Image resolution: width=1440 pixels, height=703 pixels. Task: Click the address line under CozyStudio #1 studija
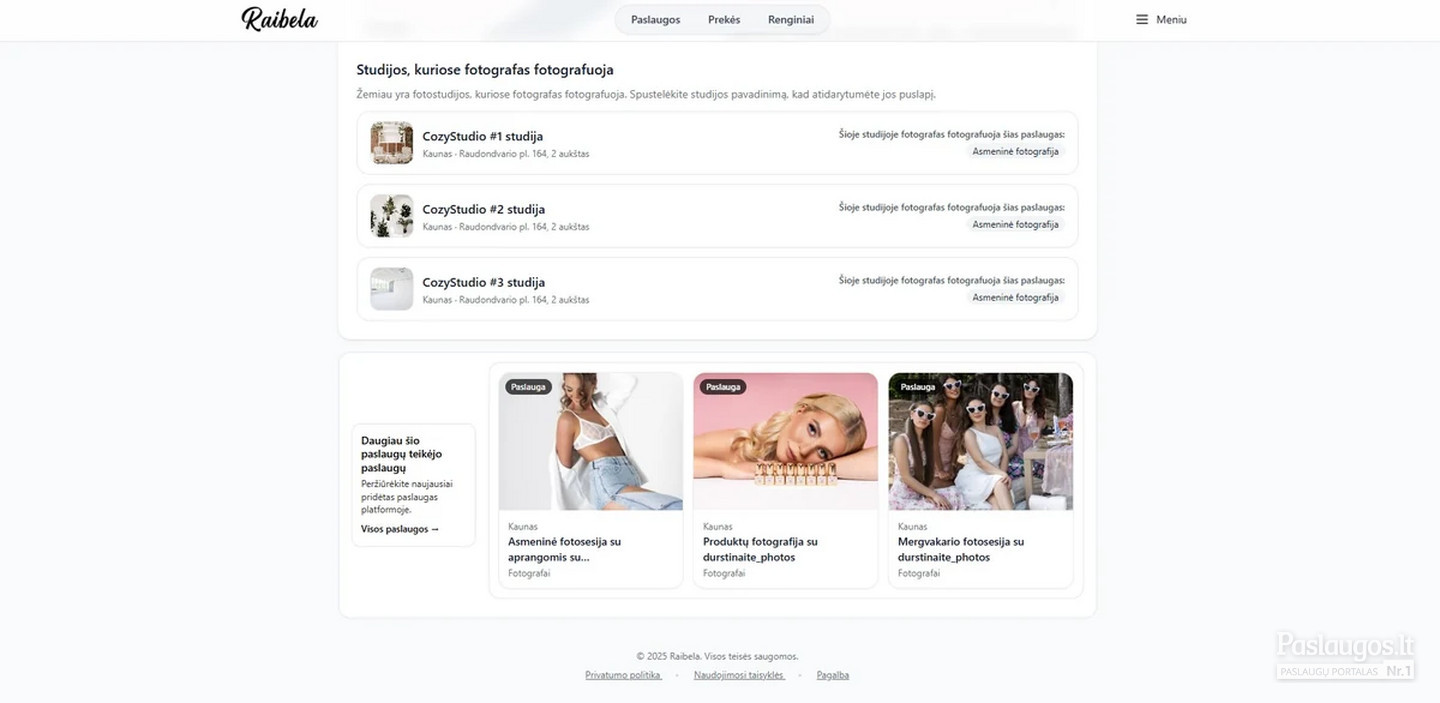pyautogui.click(x=506, y=154)
